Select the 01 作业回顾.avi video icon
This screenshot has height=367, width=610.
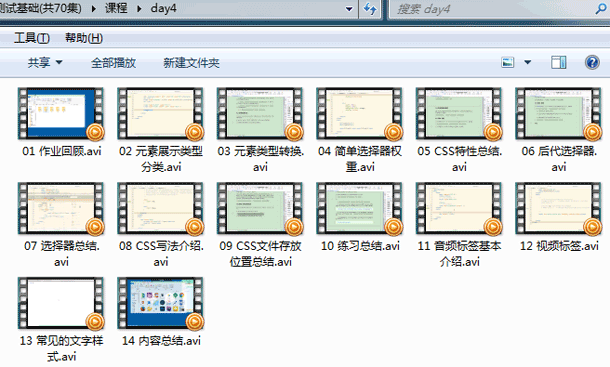click(x=61, y=113)
